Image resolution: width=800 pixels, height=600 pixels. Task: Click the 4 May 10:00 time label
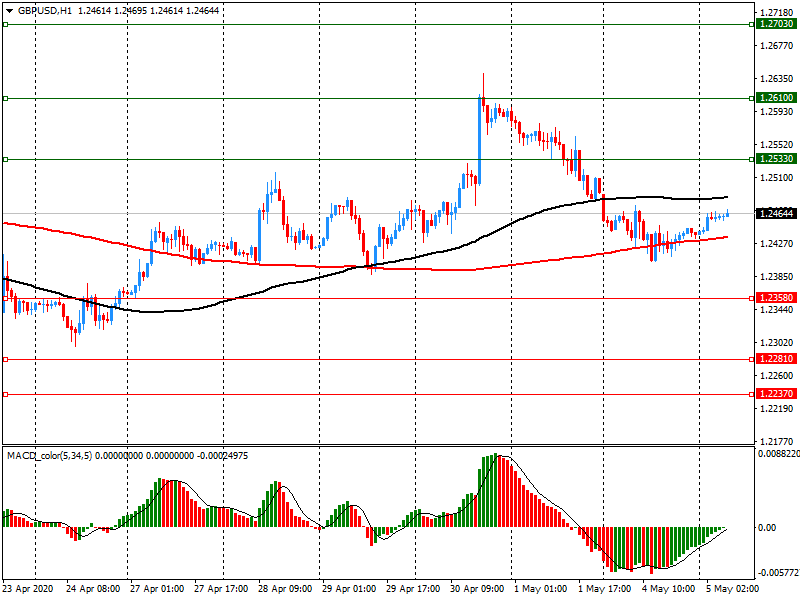668,589
